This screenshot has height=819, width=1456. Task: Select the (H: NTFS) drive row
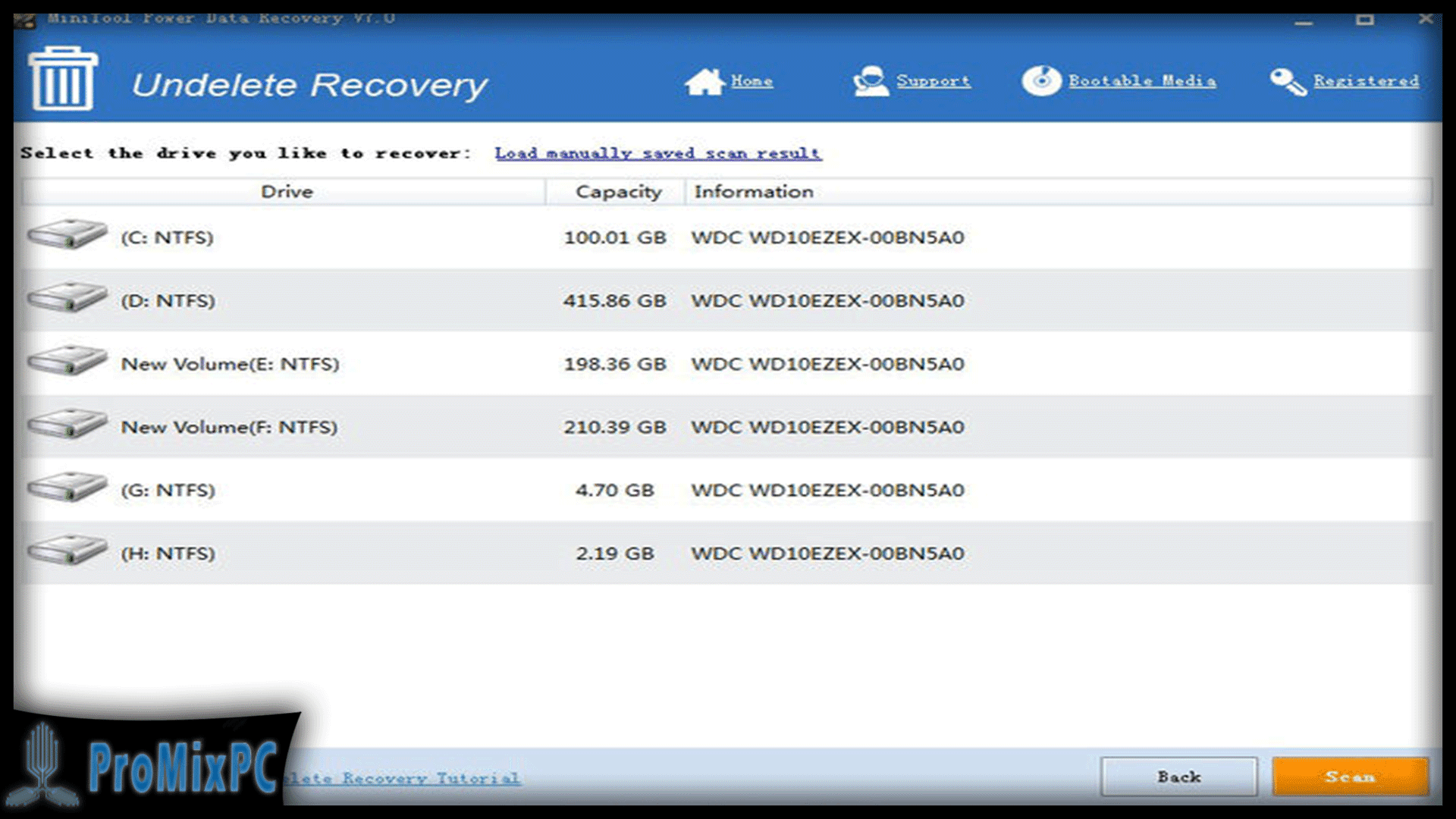727,553
